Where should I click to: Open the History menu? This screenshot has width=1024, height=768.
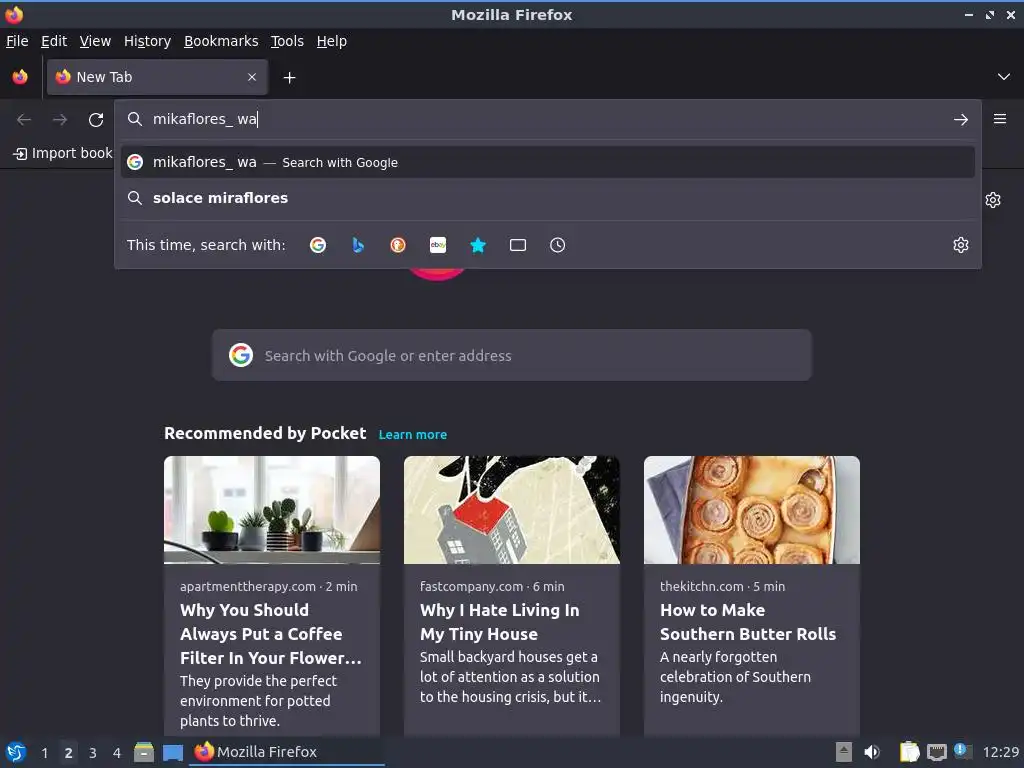pos(148,41)
